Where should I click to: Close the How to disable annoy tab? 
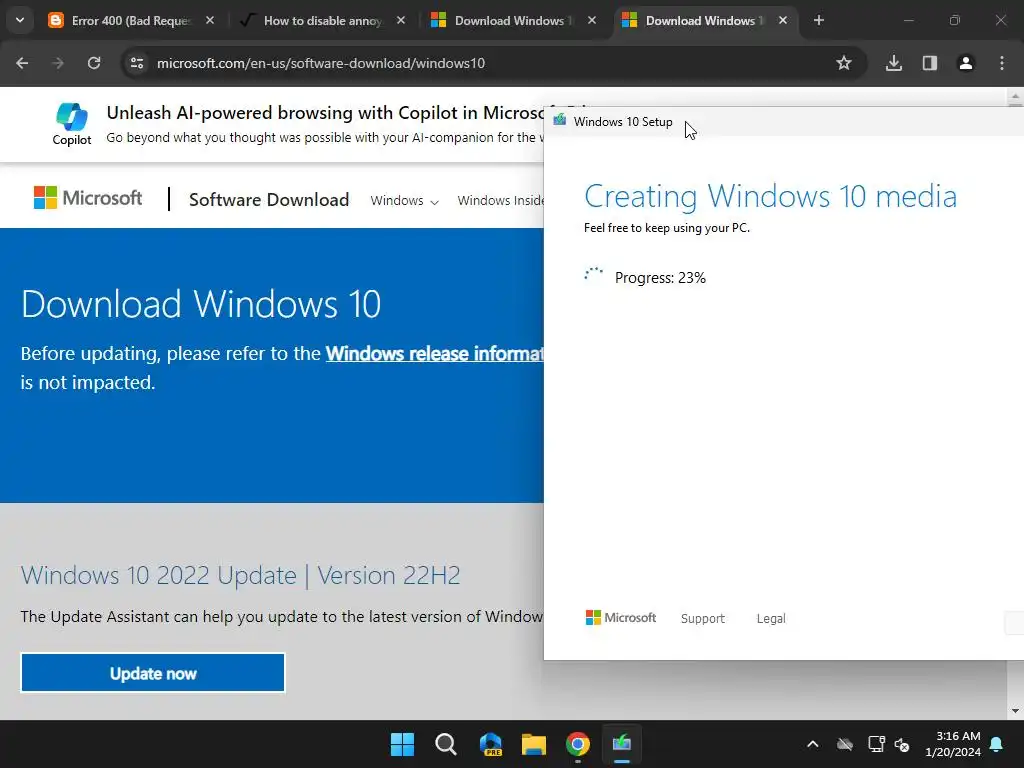(401, 20)
